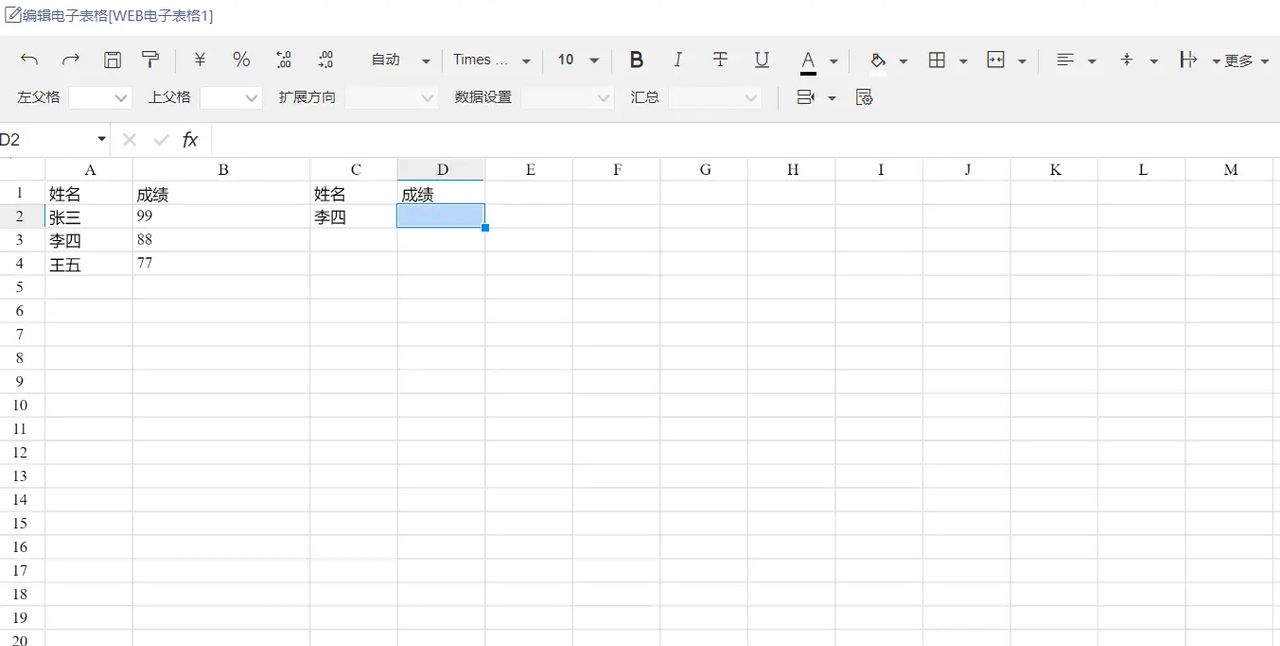Click the cancel X in formula bar
The width and height of the screenshot is (1280, 646).
pos(129,140)
